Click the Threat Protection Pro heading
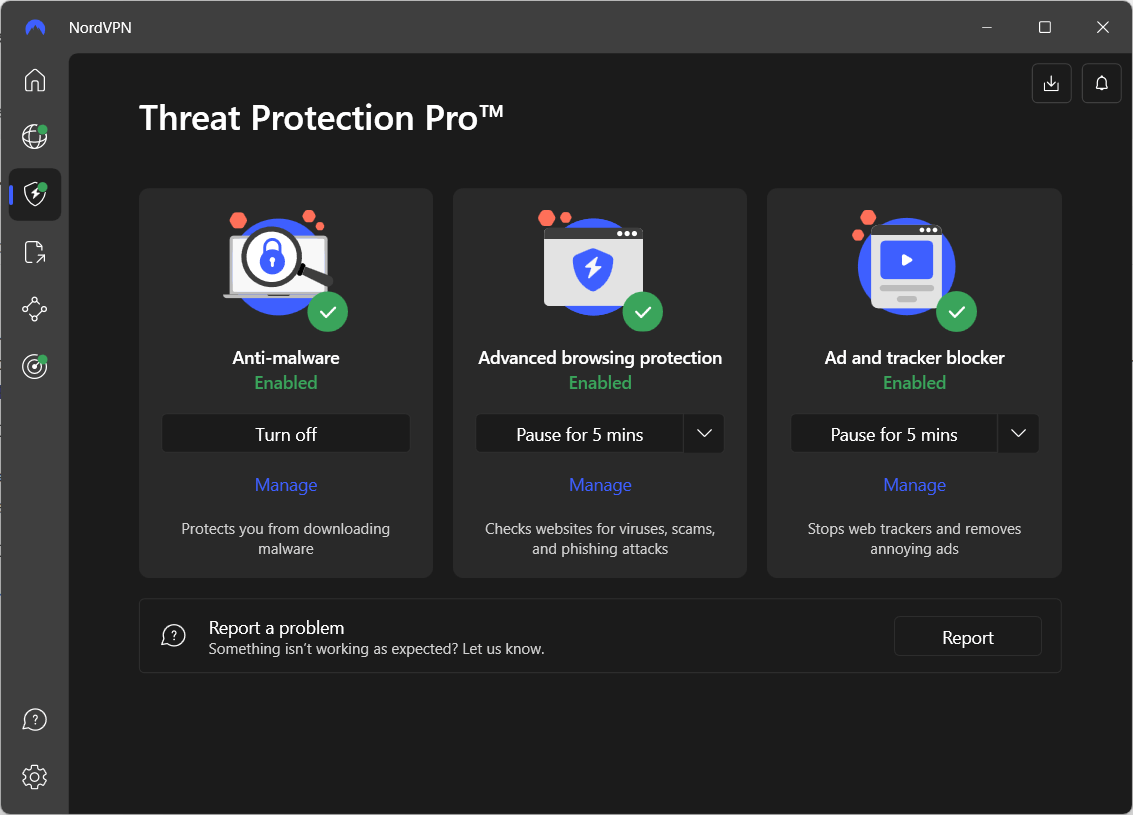 [x=321, y=118]
